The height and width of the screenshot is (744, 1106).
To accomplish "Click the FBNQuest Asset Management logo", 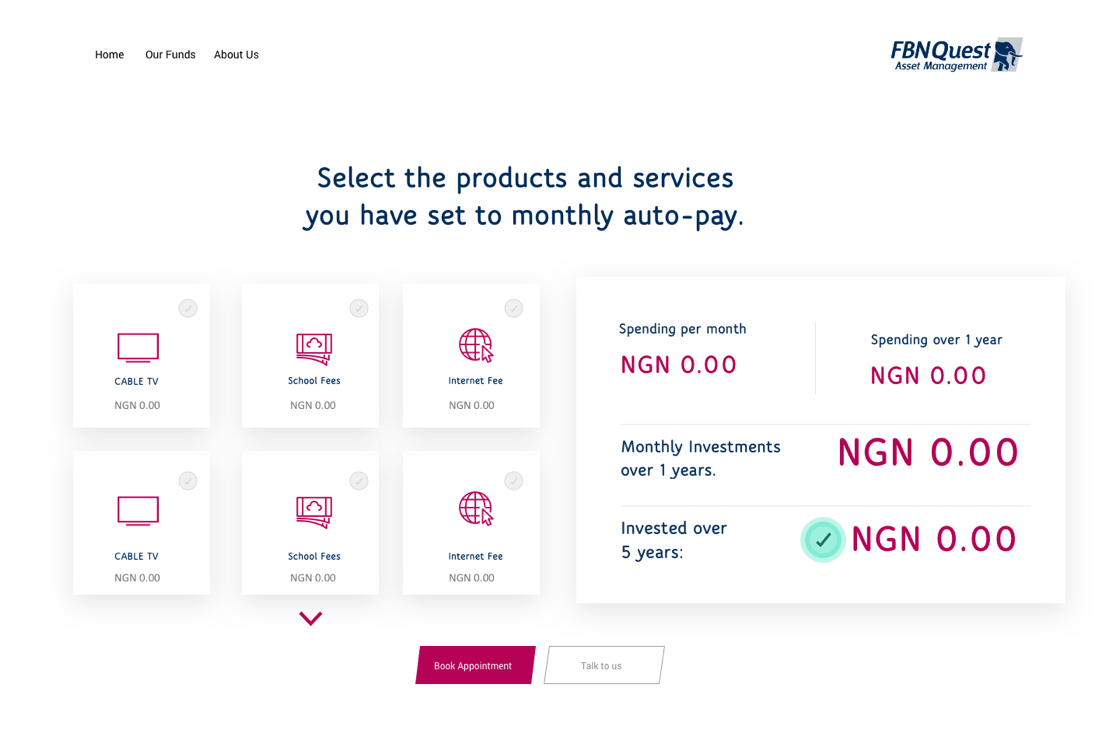I will 956,55.
